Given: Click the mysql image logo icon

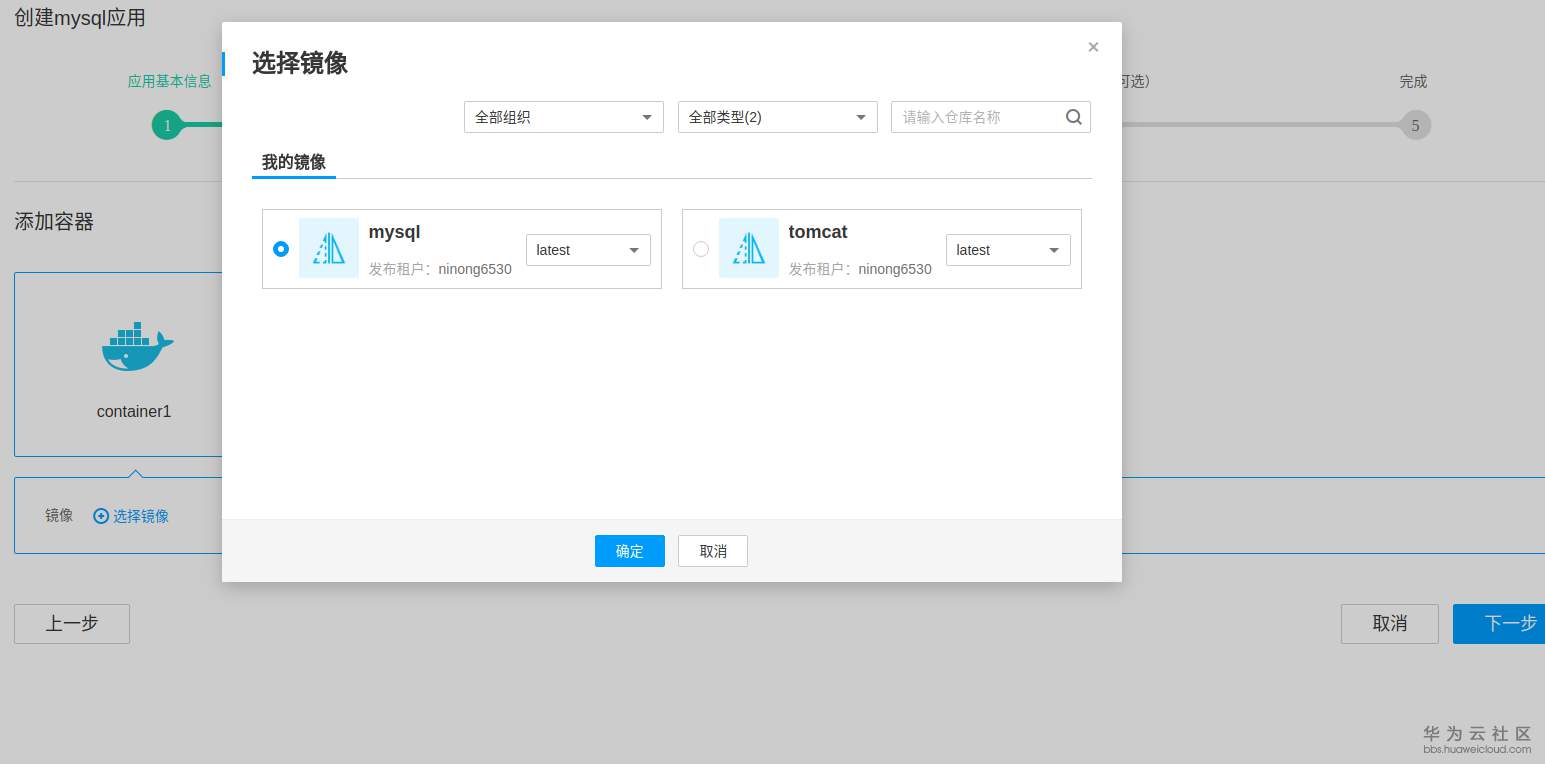Looking at the screenshot, I should click(329, 248).
